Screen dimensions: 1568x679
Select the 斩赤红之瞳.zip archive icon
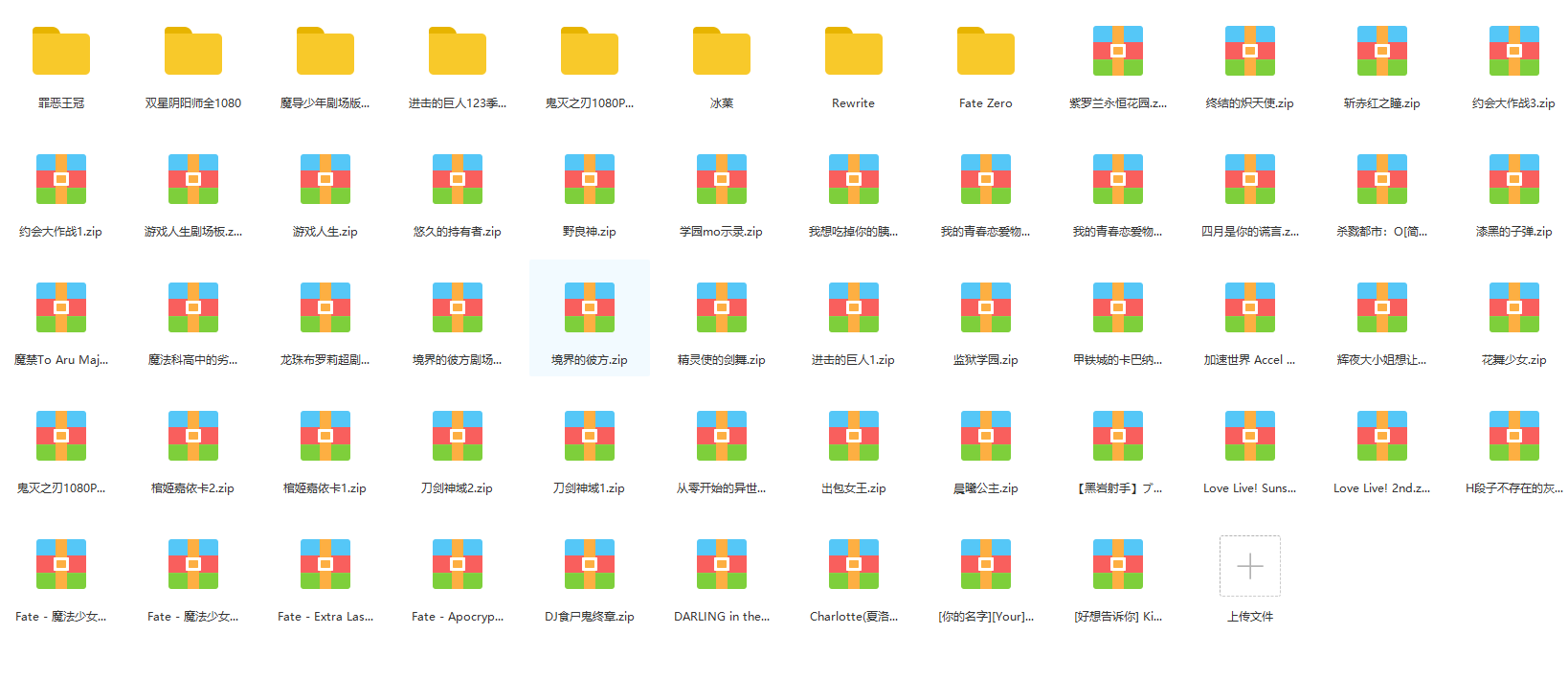[x=1382, y=51]
